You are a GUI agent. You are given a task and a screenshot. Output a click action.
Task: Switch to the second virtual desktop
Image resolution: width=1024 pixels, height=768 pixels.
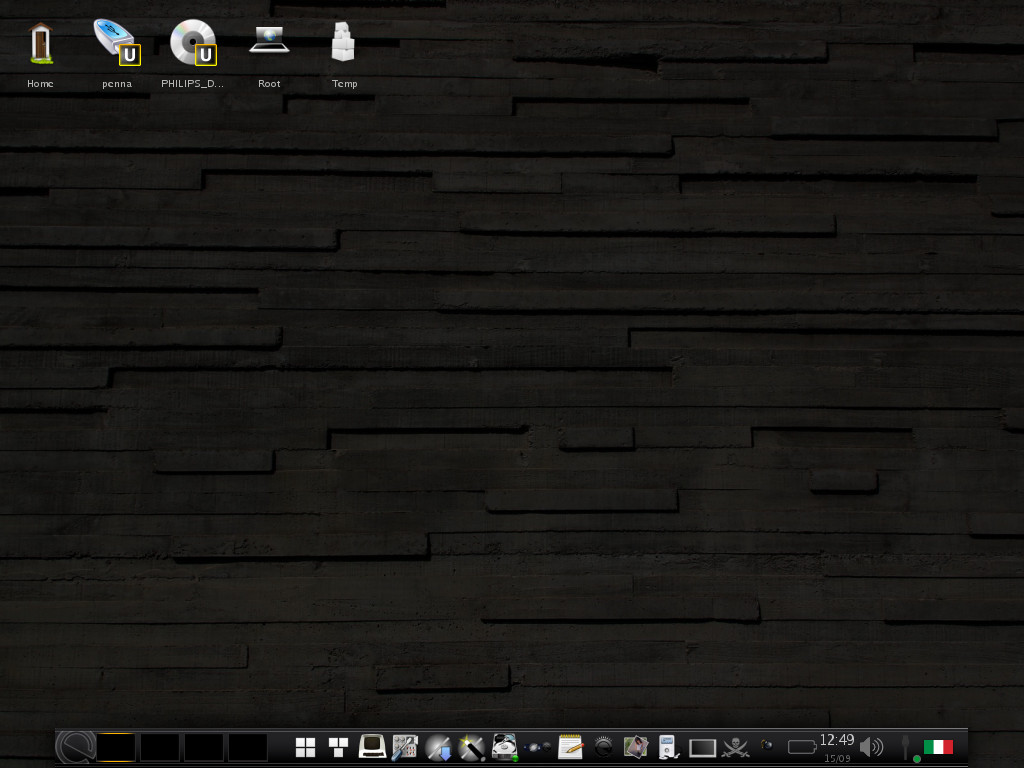tap(160, 747)
